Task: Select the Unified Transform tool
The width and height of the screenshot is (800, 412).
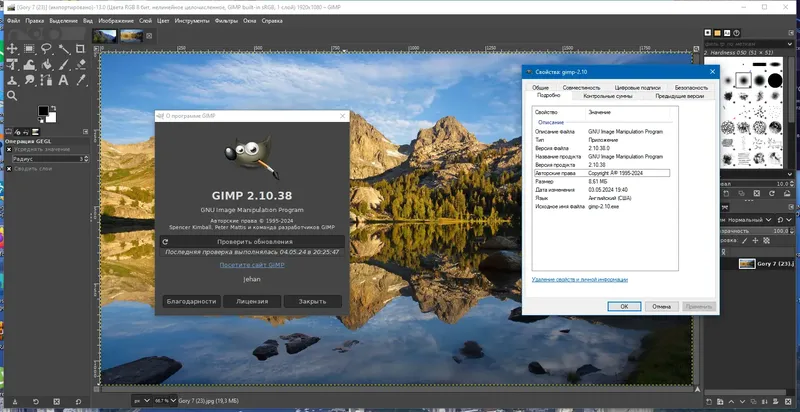Action: pyautogui.click(x=12, y=65)
